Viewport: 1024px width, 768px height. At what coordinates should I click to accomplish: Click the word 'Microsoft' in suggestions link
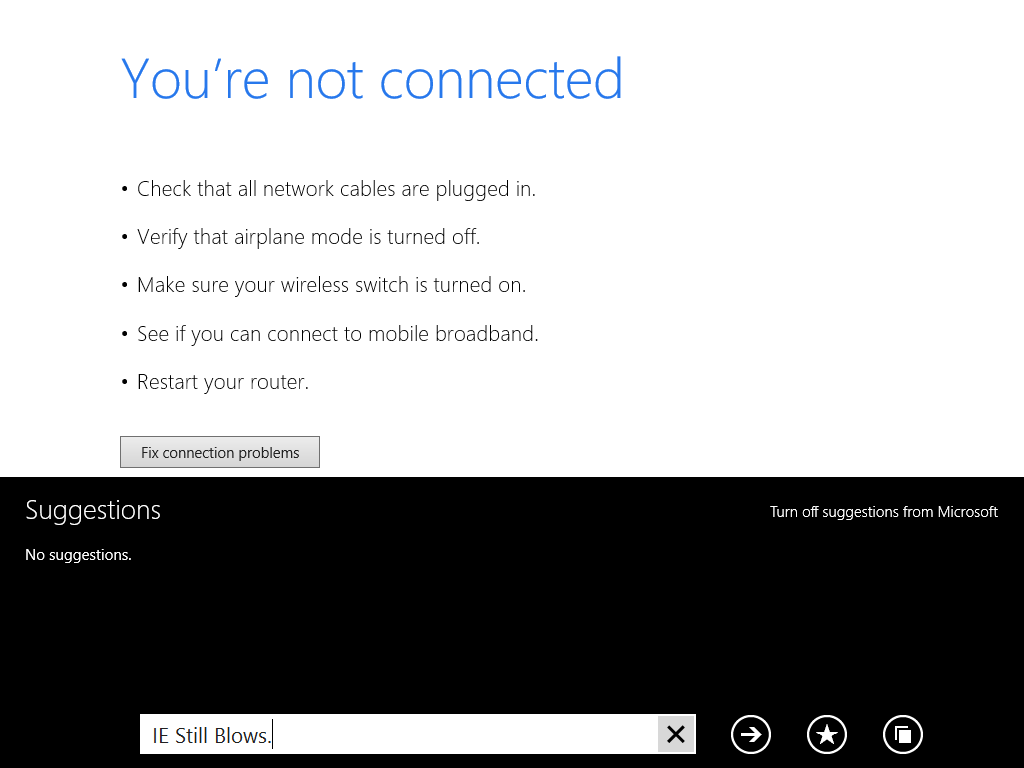pyautogui.click(x=968, y=511)
